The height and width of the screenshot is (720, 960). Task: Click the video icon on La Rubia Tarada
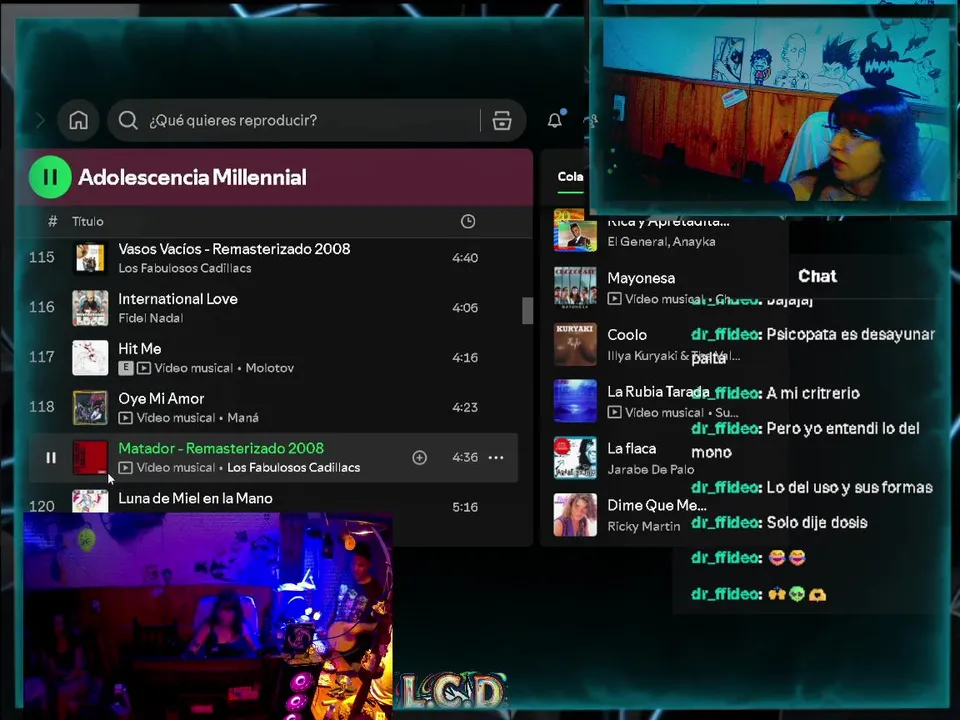615,413
